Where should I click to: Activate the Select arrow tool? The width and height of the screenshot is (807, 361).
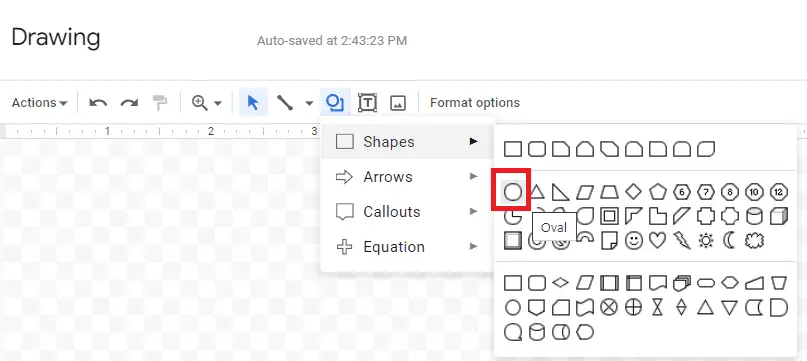click(253, 102)
